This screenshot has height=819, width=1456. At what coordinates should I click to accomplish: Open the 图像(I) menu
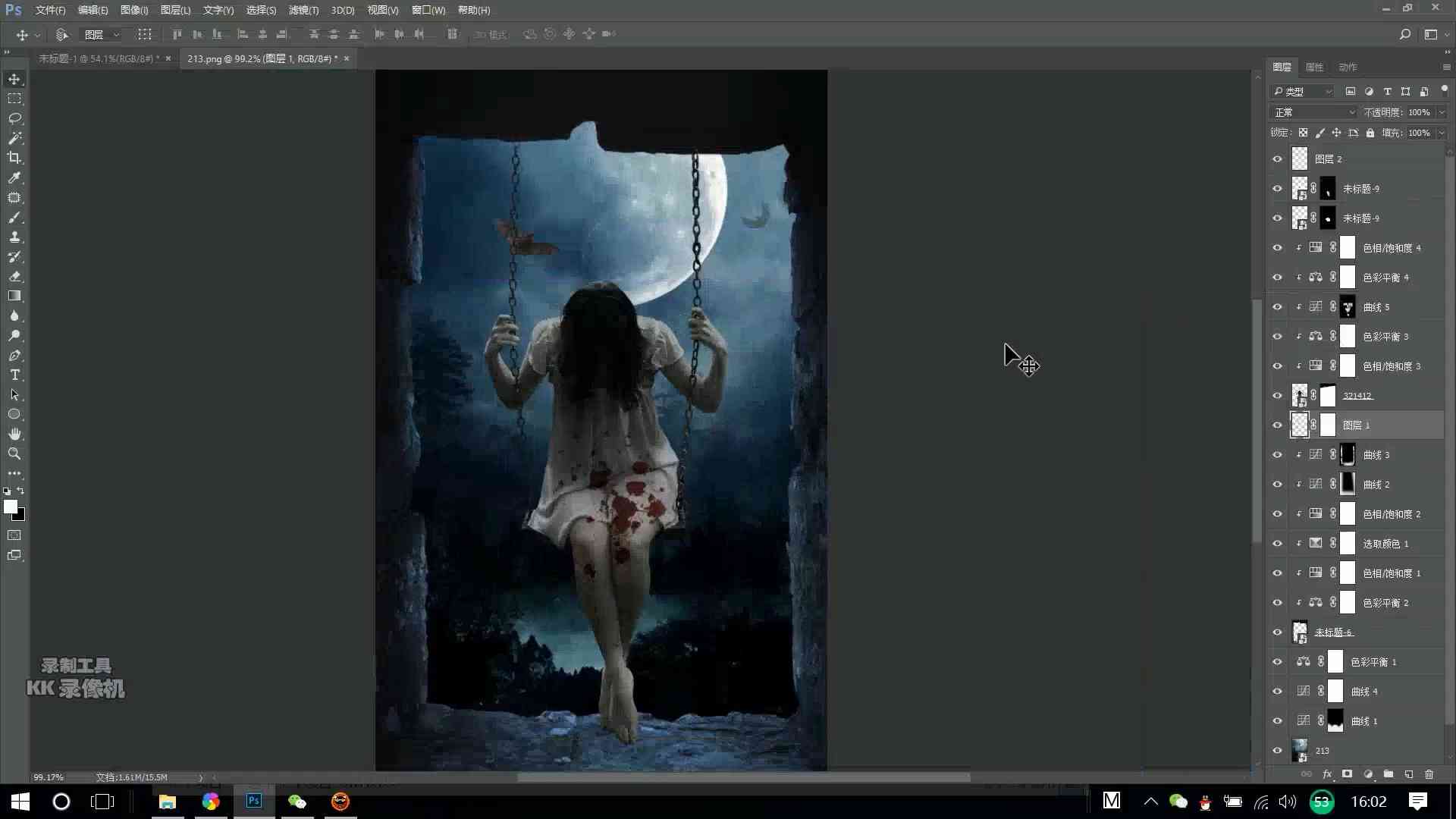coord(134,10)
